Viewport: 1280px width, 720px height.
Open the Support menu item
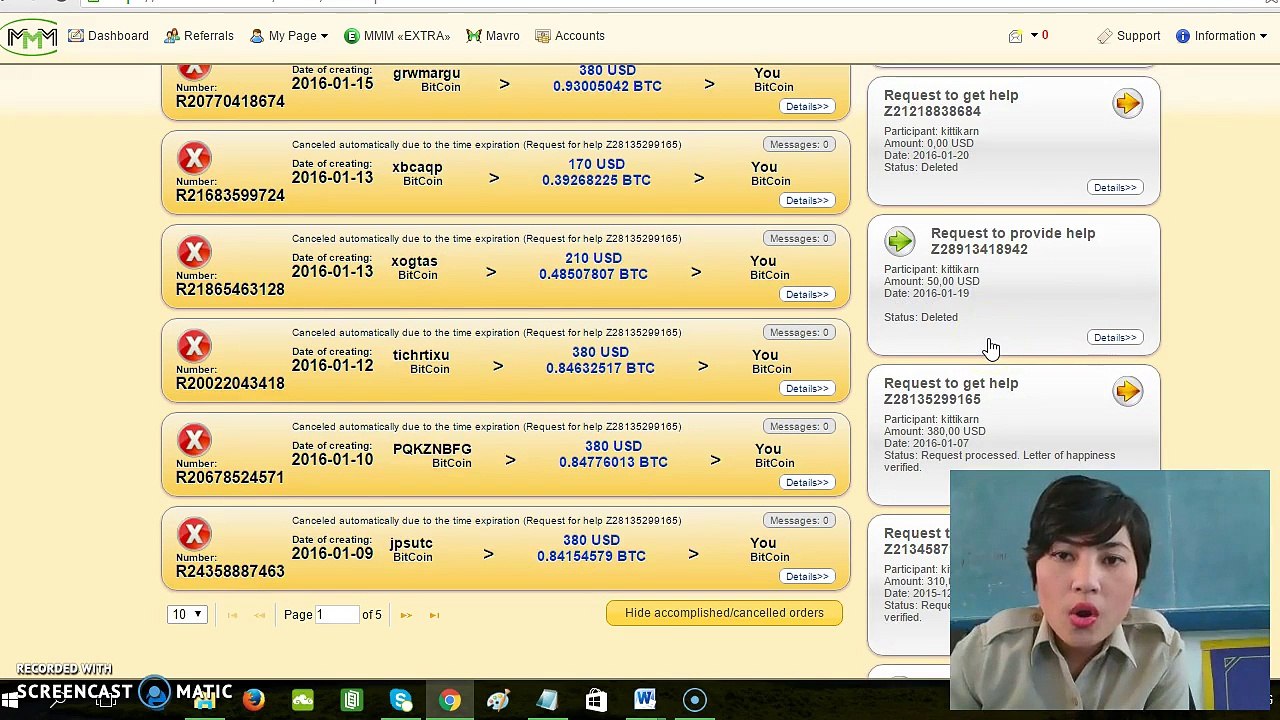click(x=1129, y=36)
